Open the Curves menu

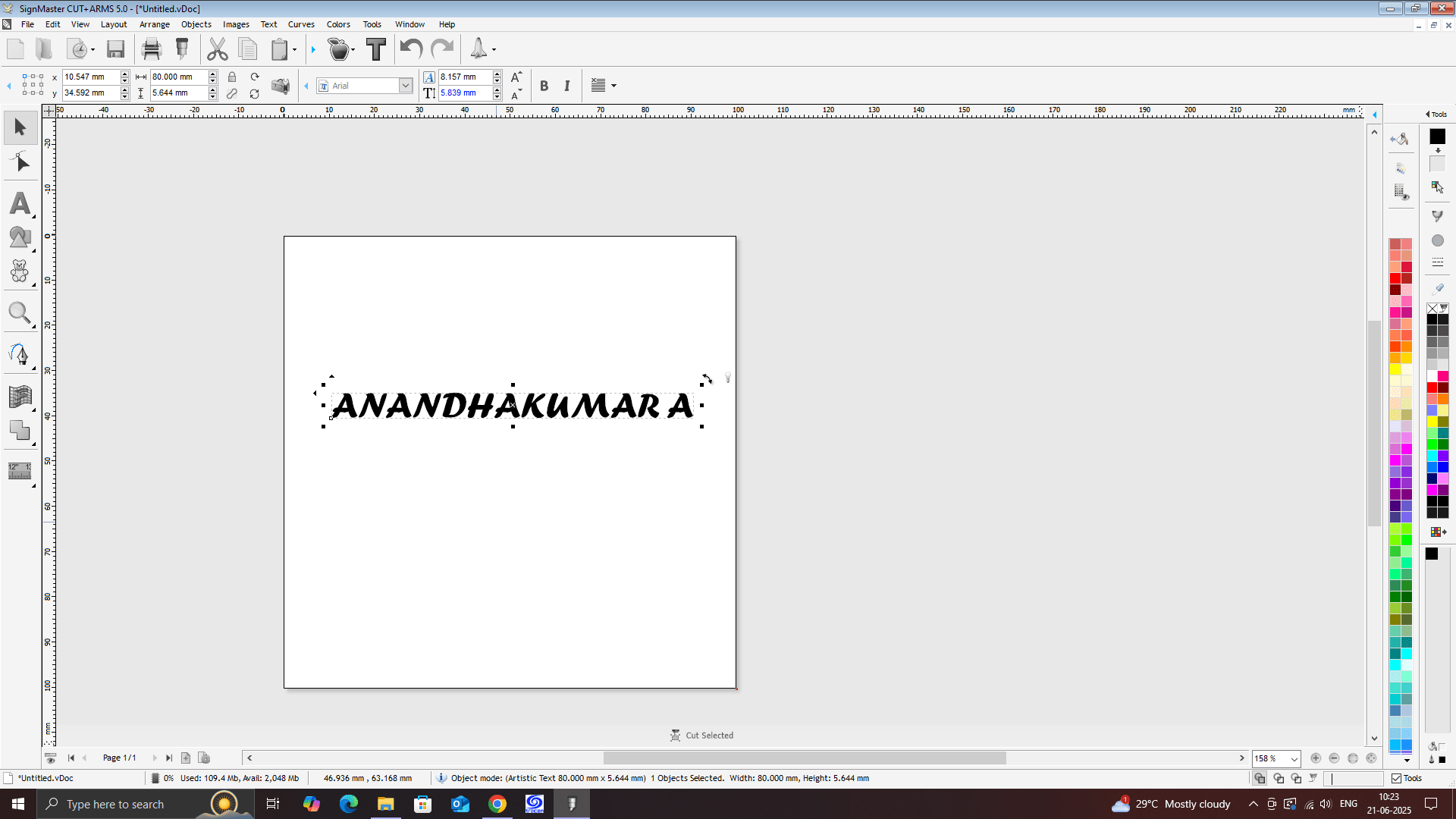[301, 24]
